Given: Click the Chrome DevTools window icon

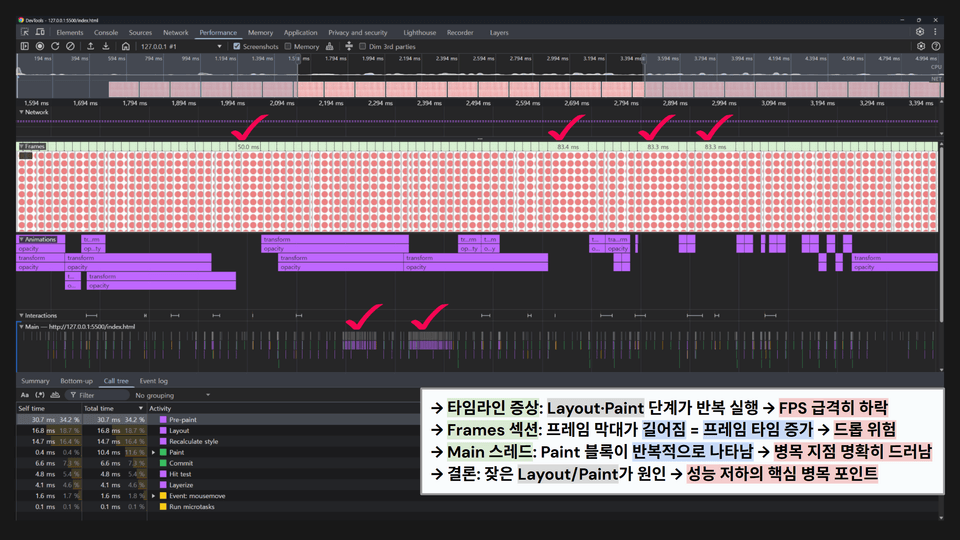Looking at the screenshot, I should pos(21,20).
